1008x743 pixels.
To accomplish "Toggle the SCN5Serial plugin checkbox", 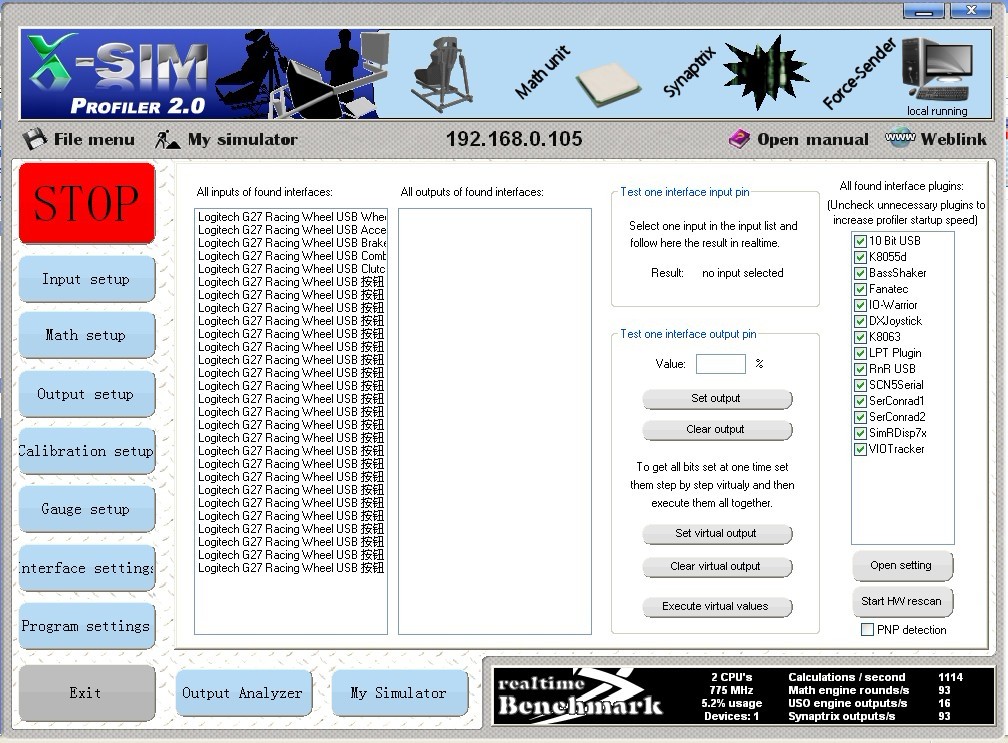I will [860, 385].
